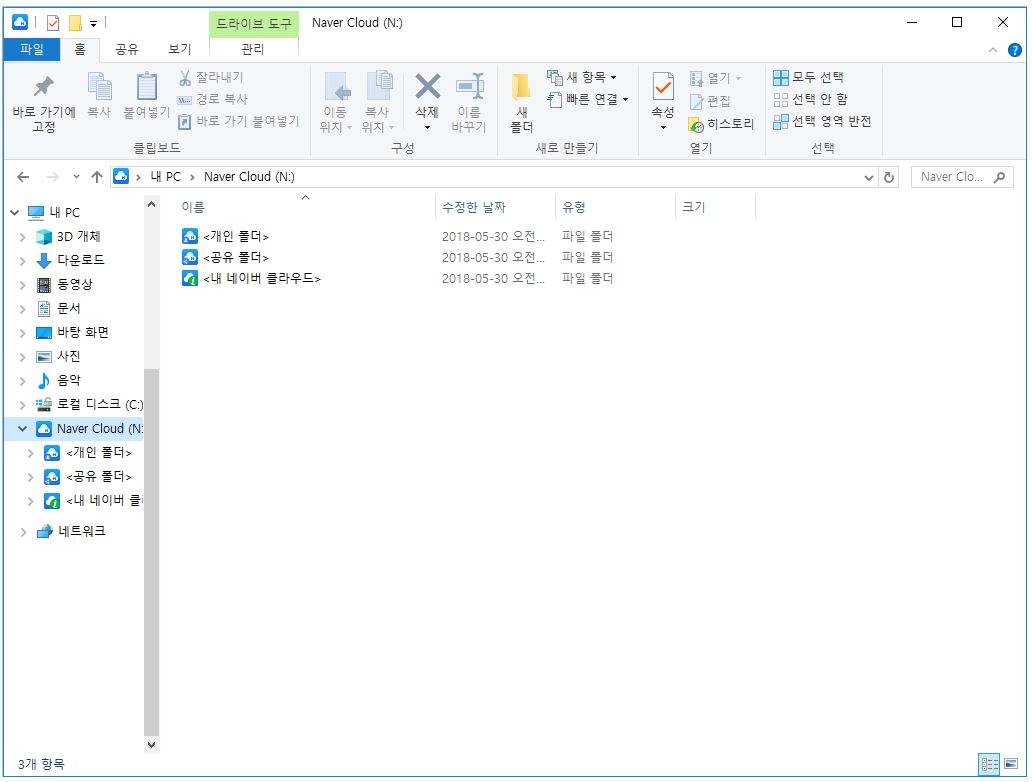Collapse the ribbon with the caret
This screenshot has width=1032, height=782.
[x=993, y=50]
